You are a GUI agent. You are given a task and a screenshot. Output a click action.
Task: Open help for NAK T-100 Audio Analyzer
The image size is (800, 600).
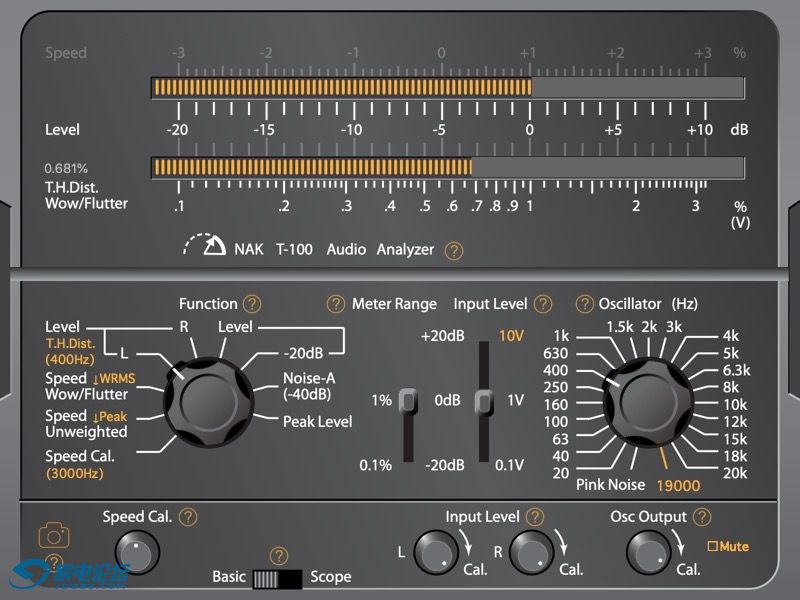click(454, 251)
